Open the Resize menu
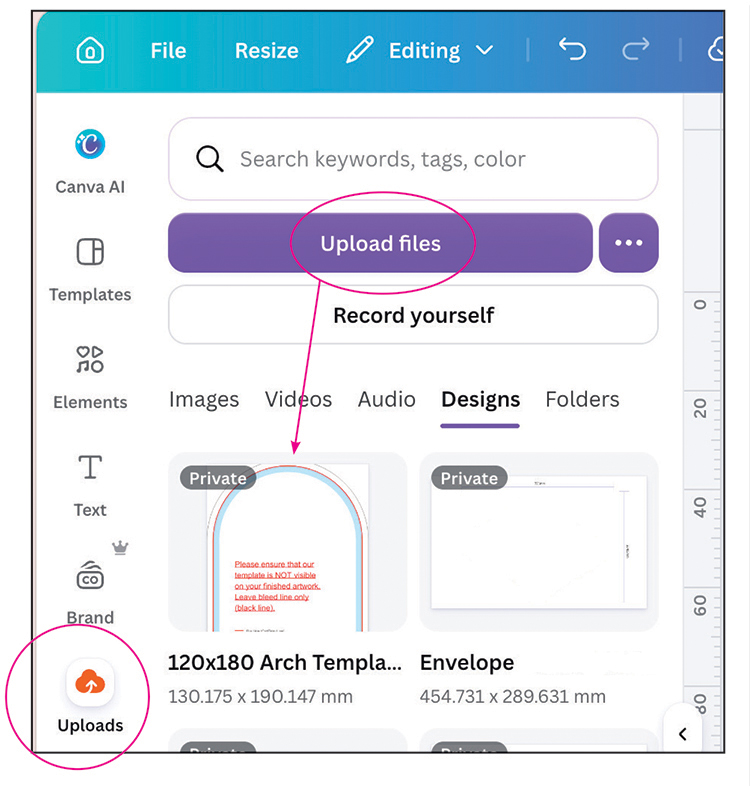 [267, 51]
